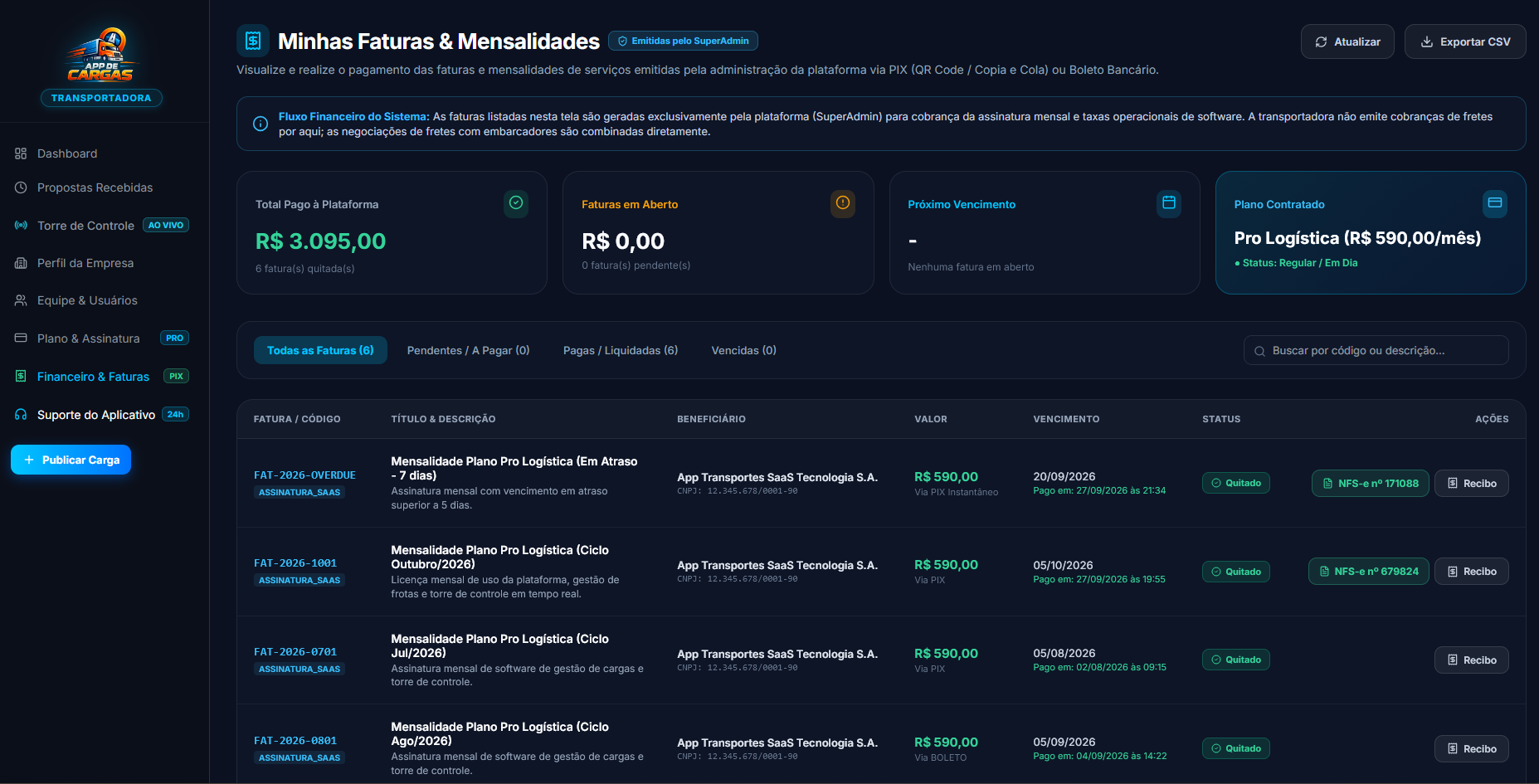Click the search magnifier icon
This screenshot has height=784, width=1539.
pyautogui.click(x=1259, y=351)
